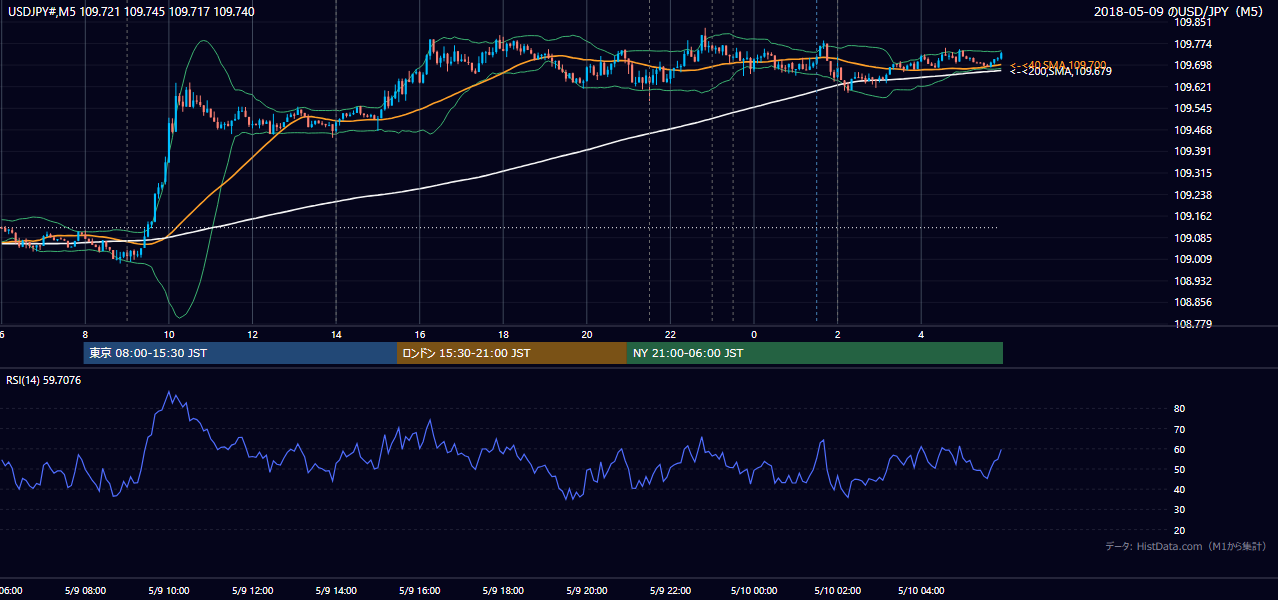The height and width of the screenshot is (600, 1278).
Task: Click price axis label 109.698
Action: 1193,65
